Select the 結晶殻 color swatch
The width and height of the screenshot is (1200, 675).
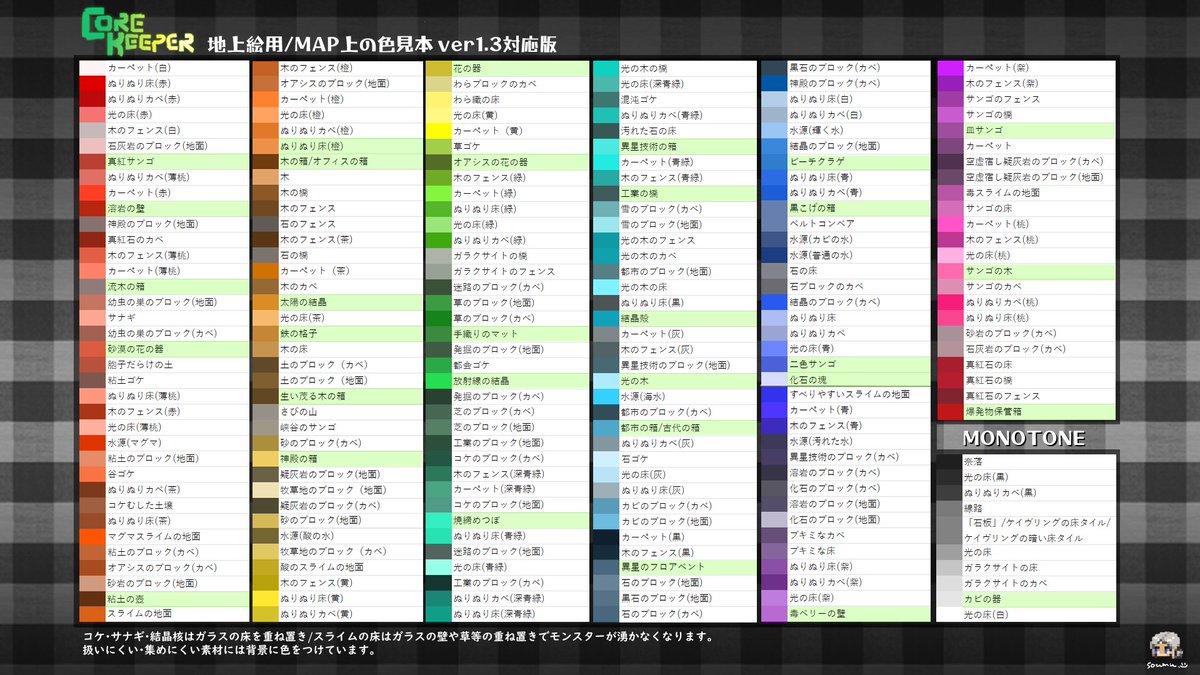click(x=606, y=318)
